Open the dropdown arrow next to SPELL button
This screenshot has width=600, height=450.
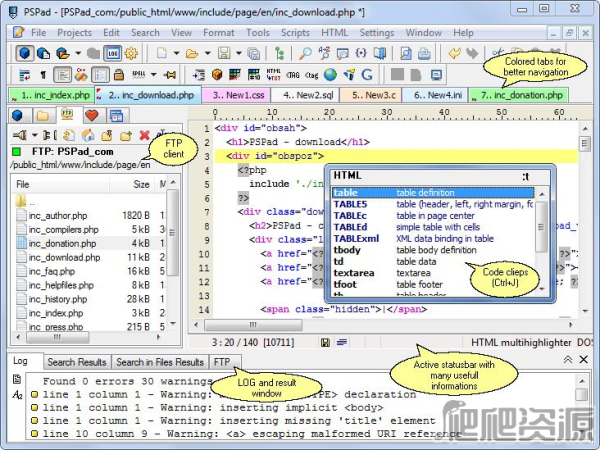pyautogui.click(x=153, y=75)
